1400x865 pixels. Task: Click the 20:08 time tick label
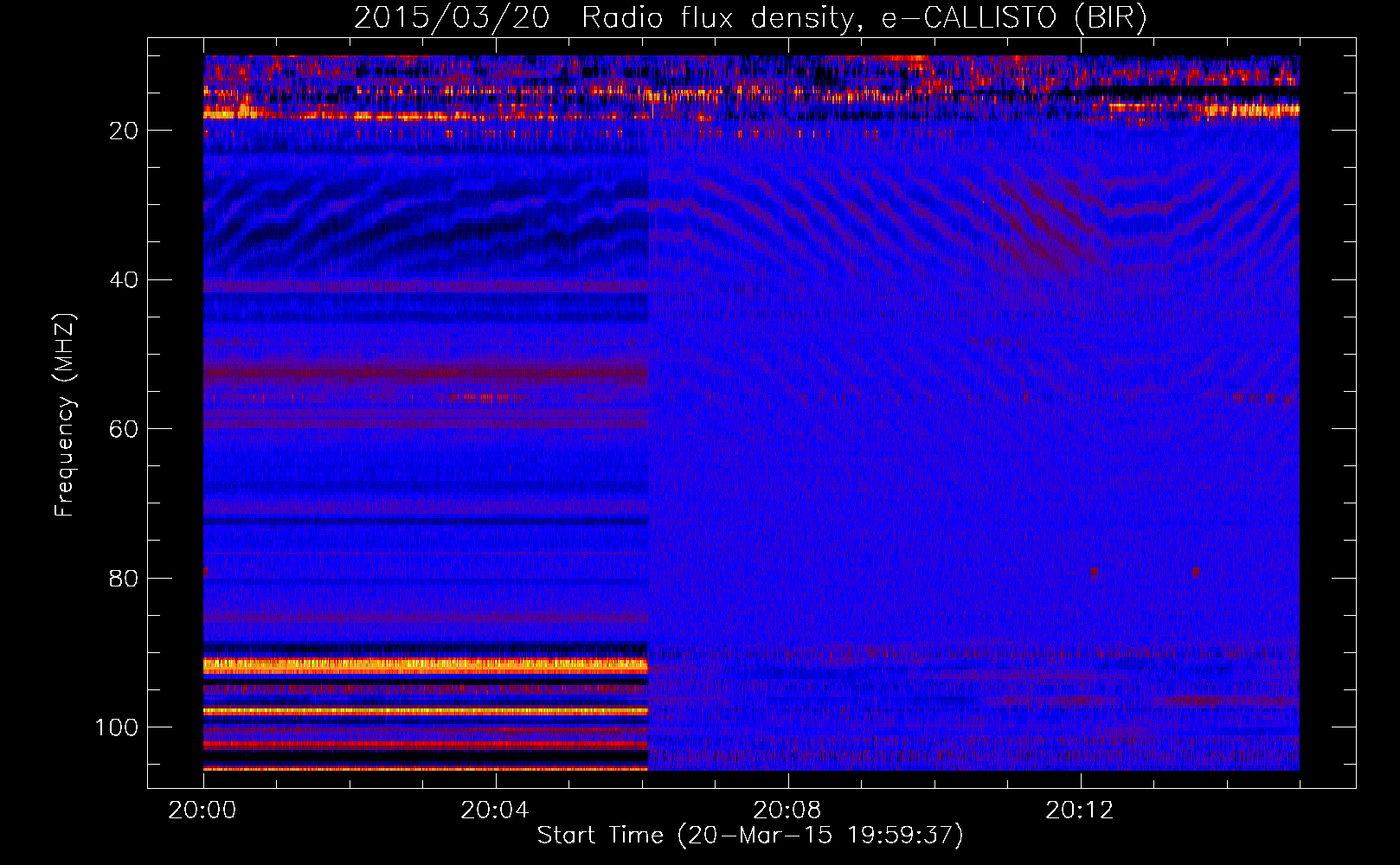(787, 811)
